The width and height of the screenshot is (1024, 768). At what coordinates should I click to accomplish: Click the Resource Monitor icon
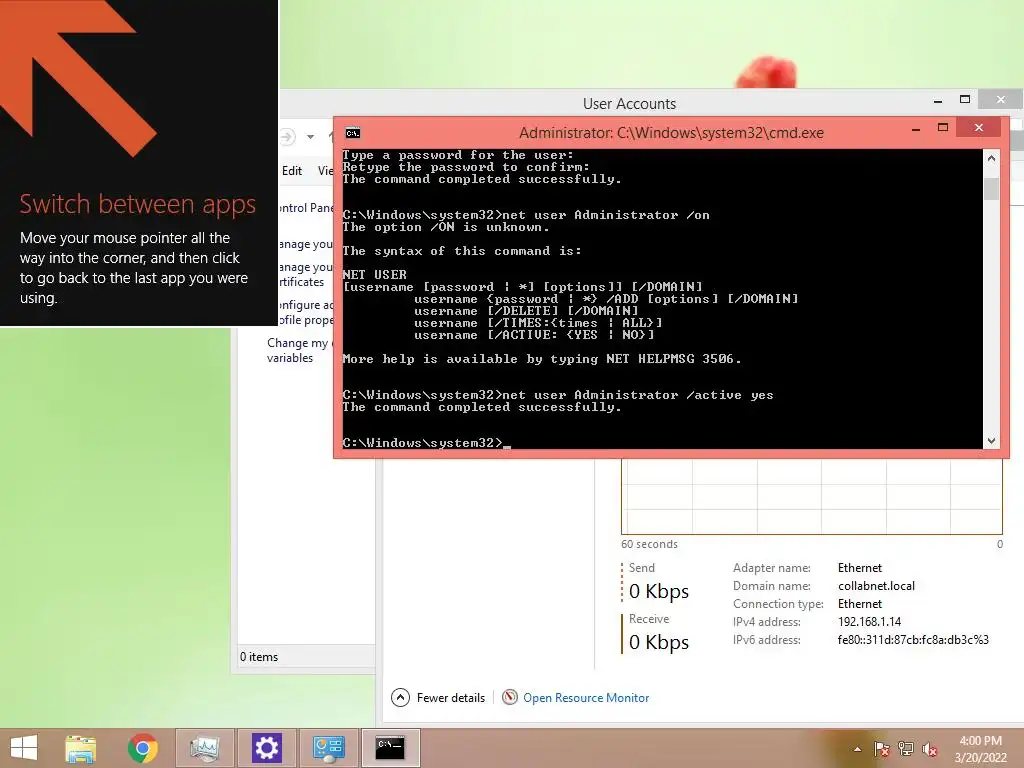pos(509,697)
